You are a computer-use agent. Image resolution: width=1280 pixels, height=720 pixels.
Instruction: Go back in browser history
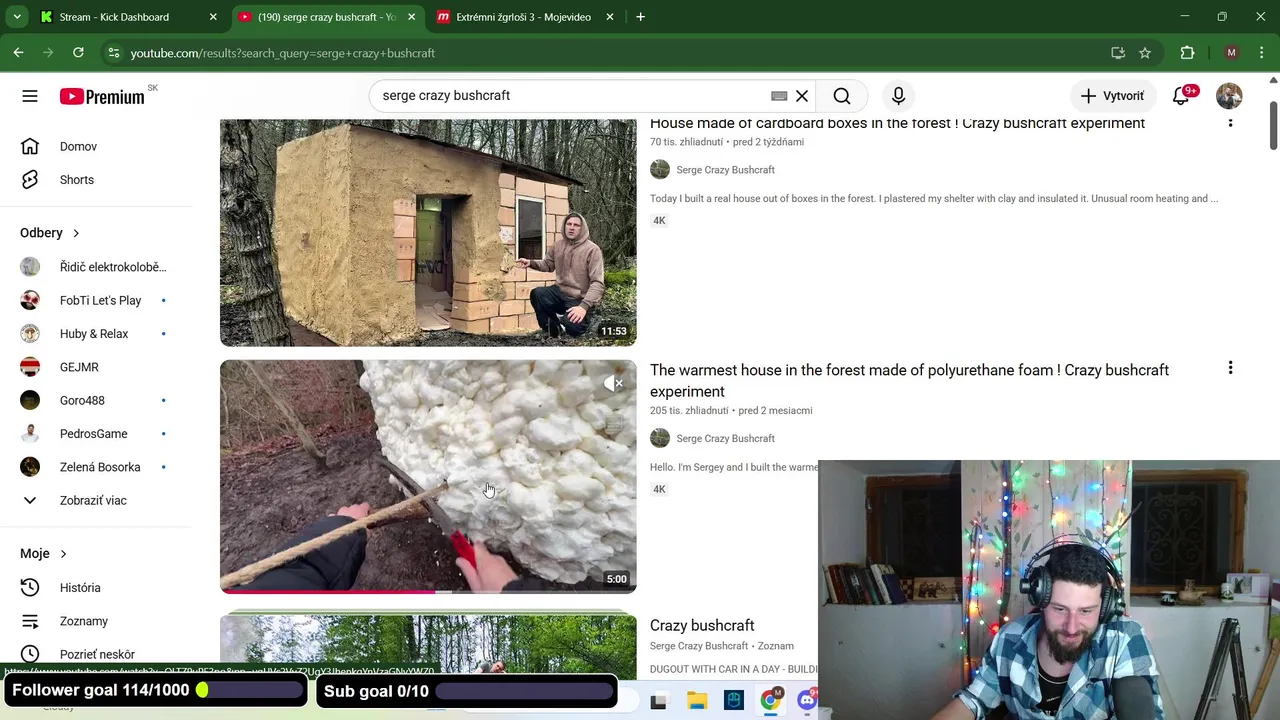click(x=18, y=53)
